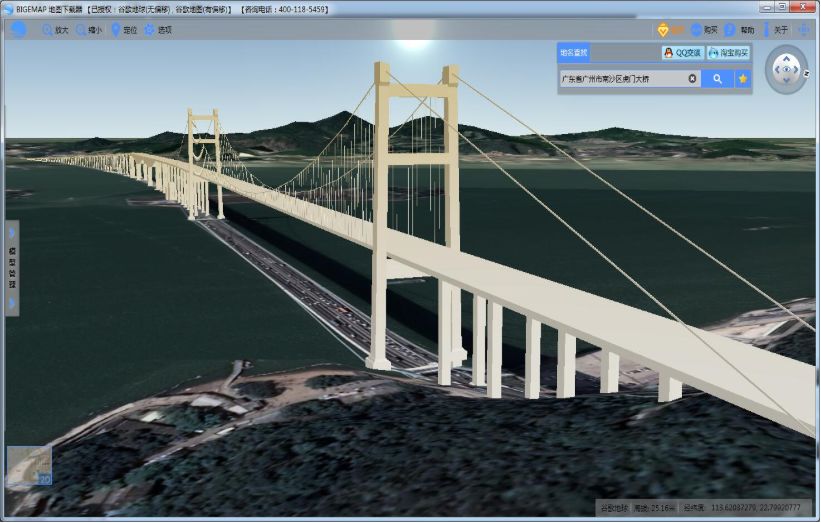
Task: Click the eye center of navigation compass
Action: pyautogui.click(x=786, y=70)
